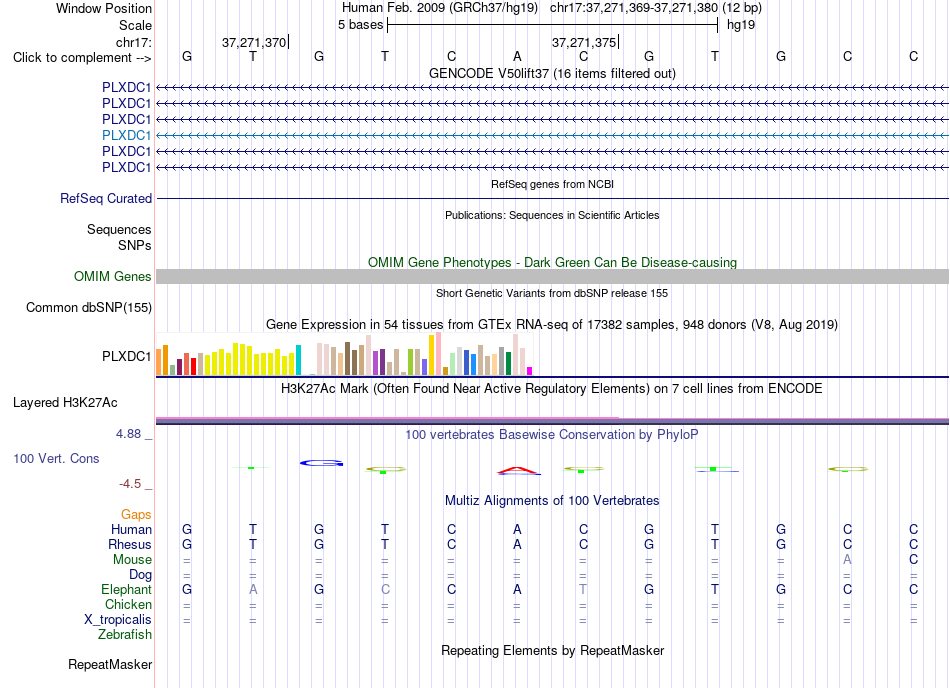The height and width of the screenshot is (688, 950).
Task: Open the 100 vertebrates Basewise Conservation by PhyloP title
Action: [552, 434]
